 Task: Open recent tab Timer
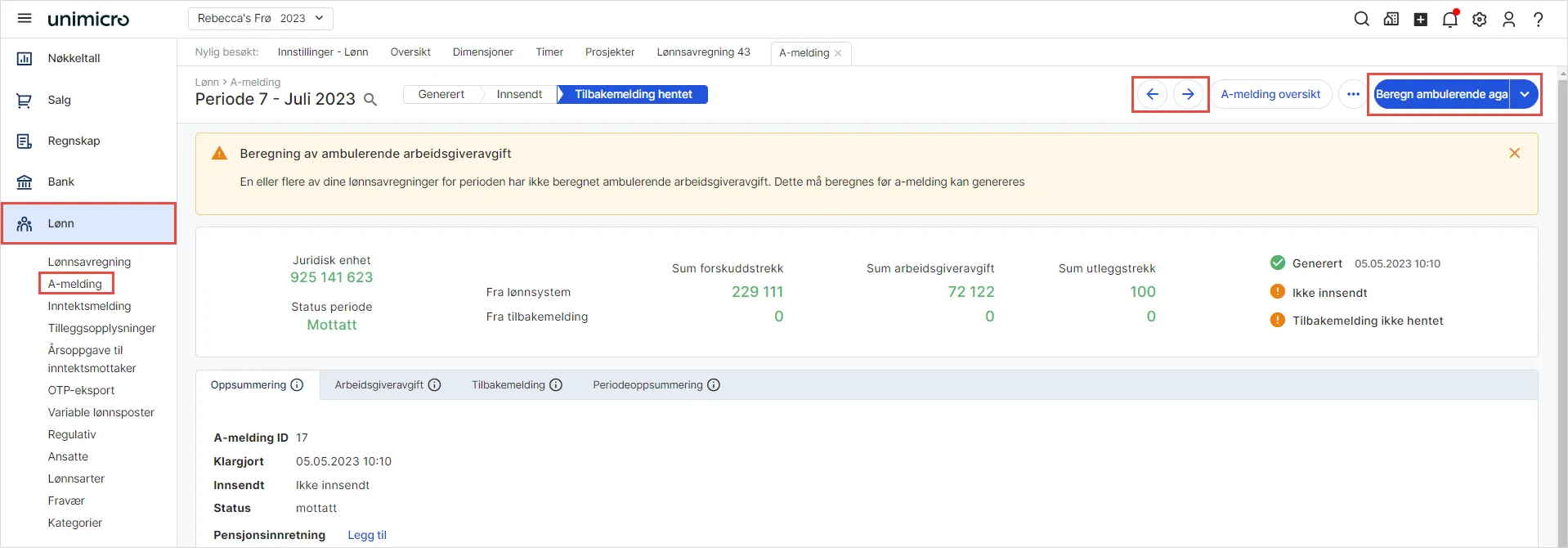pos(549,52)
